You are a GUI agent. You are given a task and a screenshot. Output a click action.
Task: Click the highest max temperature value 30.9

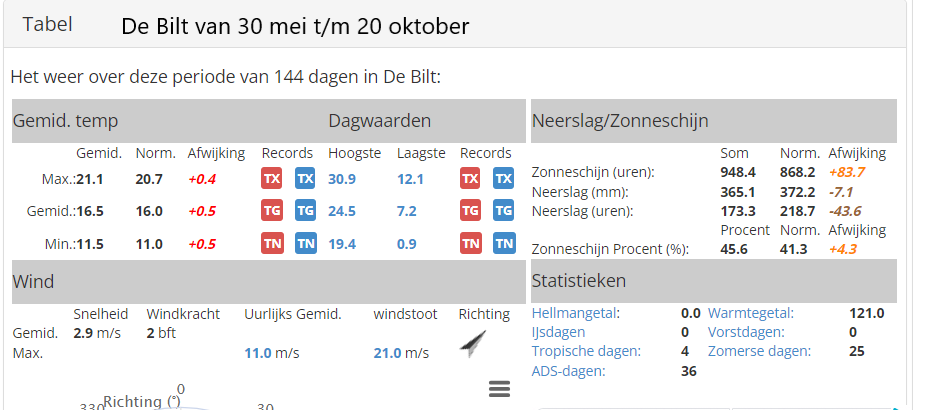coord(344,179)
